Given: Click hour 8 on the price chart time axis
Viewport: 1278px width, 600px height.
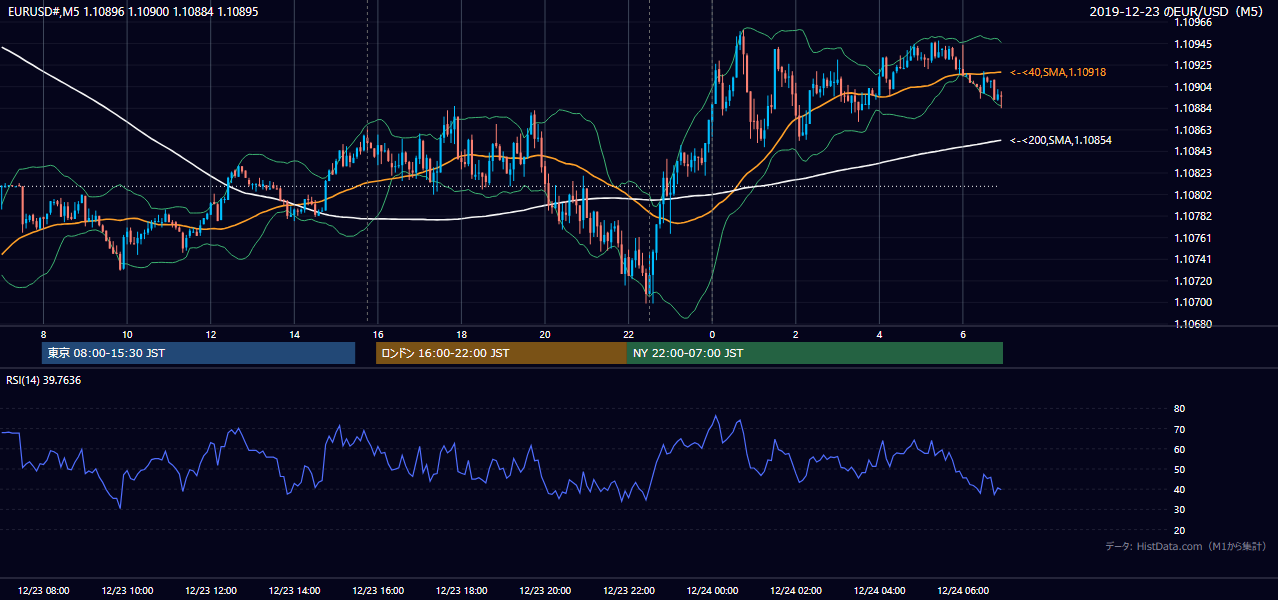Looking at the screenshot, I should pyautogui.click(x=43, y=334).
